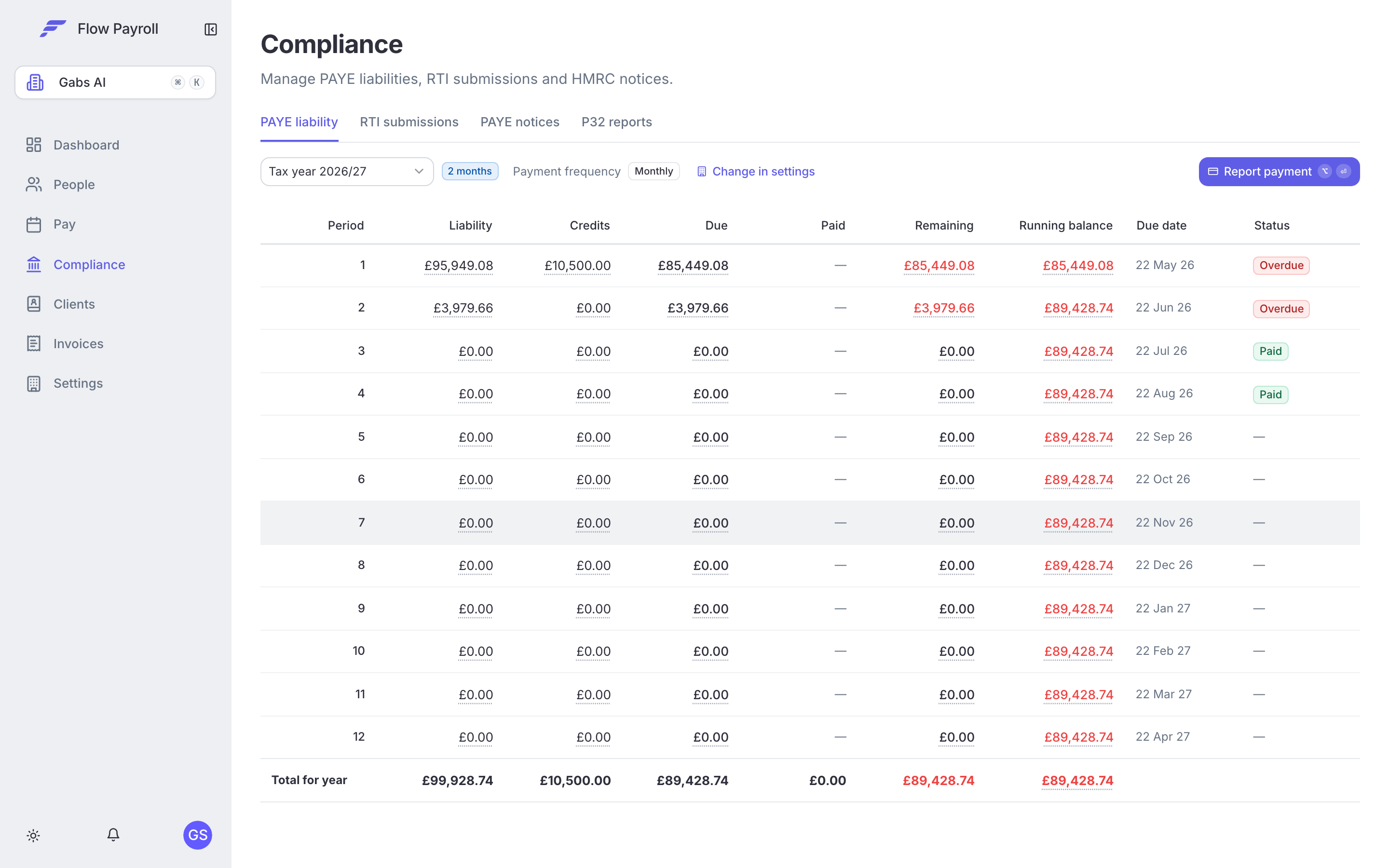This screenshot has height=868, width=1389.
Task: Switch to the PAYE notices tab
Action: coord(520,122)
